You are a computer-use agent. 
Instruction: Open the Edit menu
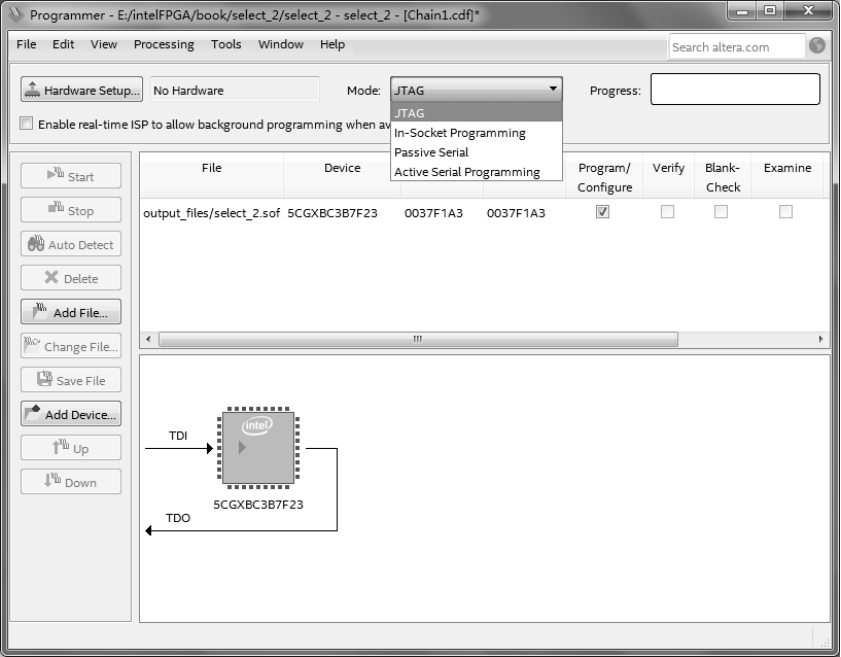pyautogui.click(x=63, y=44)
